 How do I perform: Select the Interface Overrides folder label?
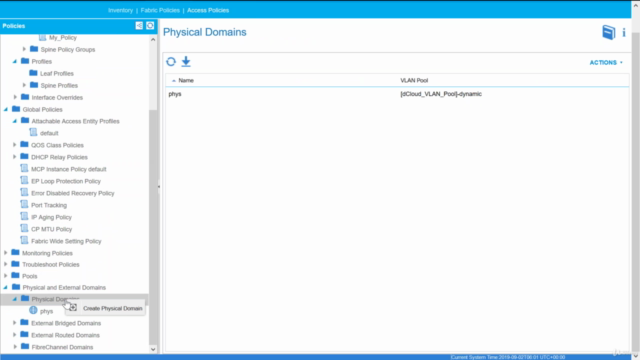click(x=57, y=98)
